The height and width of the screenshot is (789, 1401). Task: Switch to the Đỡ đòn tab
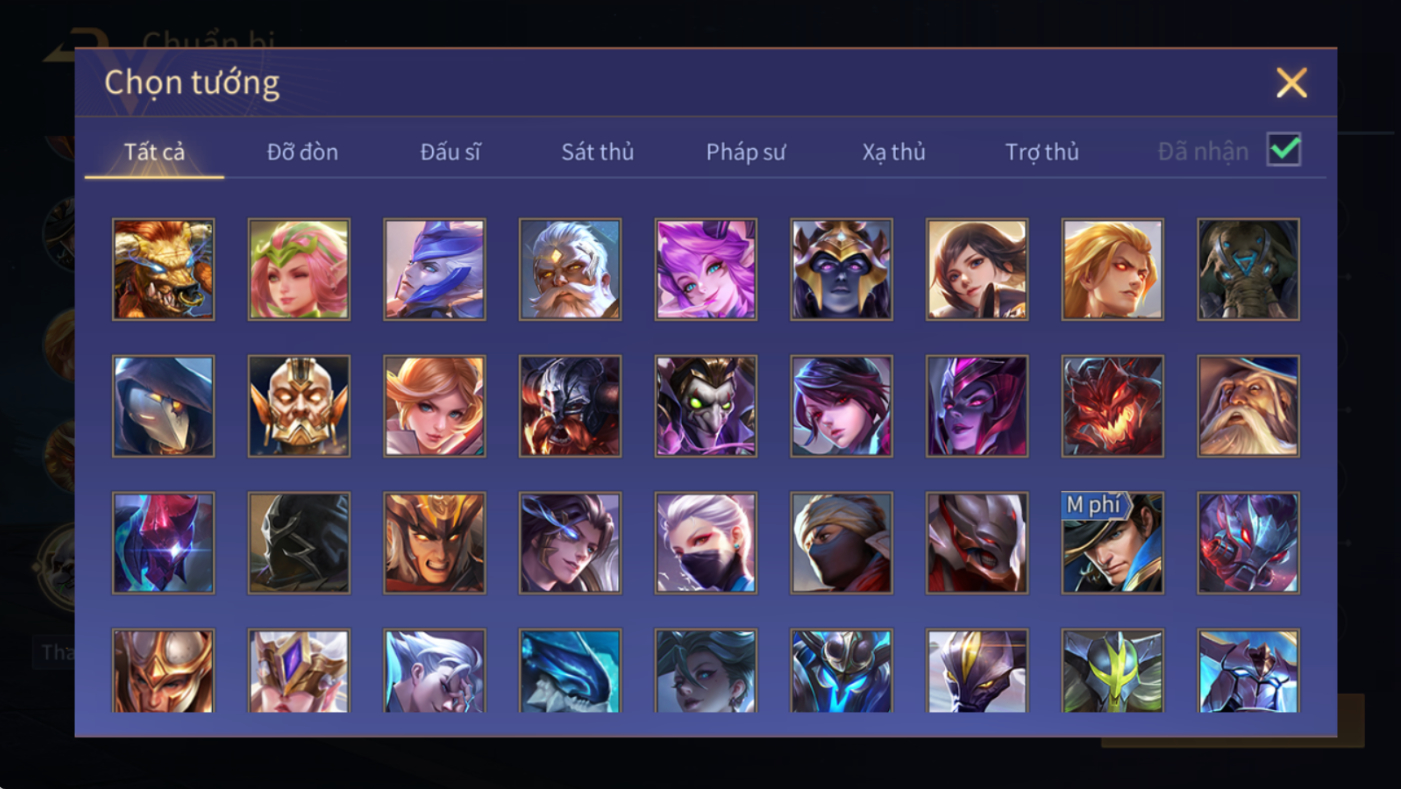pyautogui.click(x=302, y=152)
